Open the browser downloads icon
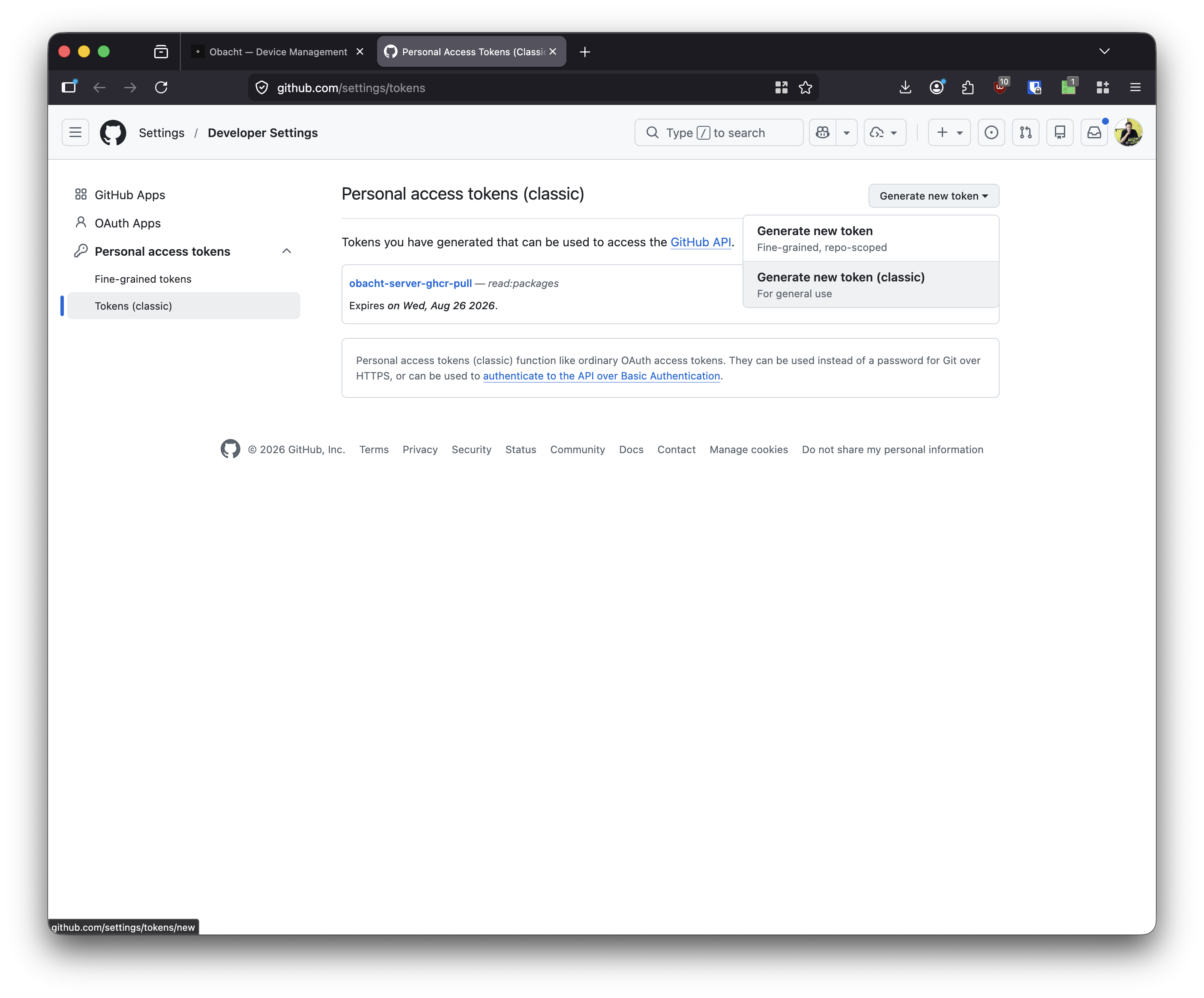The width and height of the screenshot is (1204, 998). pos(905,87)
